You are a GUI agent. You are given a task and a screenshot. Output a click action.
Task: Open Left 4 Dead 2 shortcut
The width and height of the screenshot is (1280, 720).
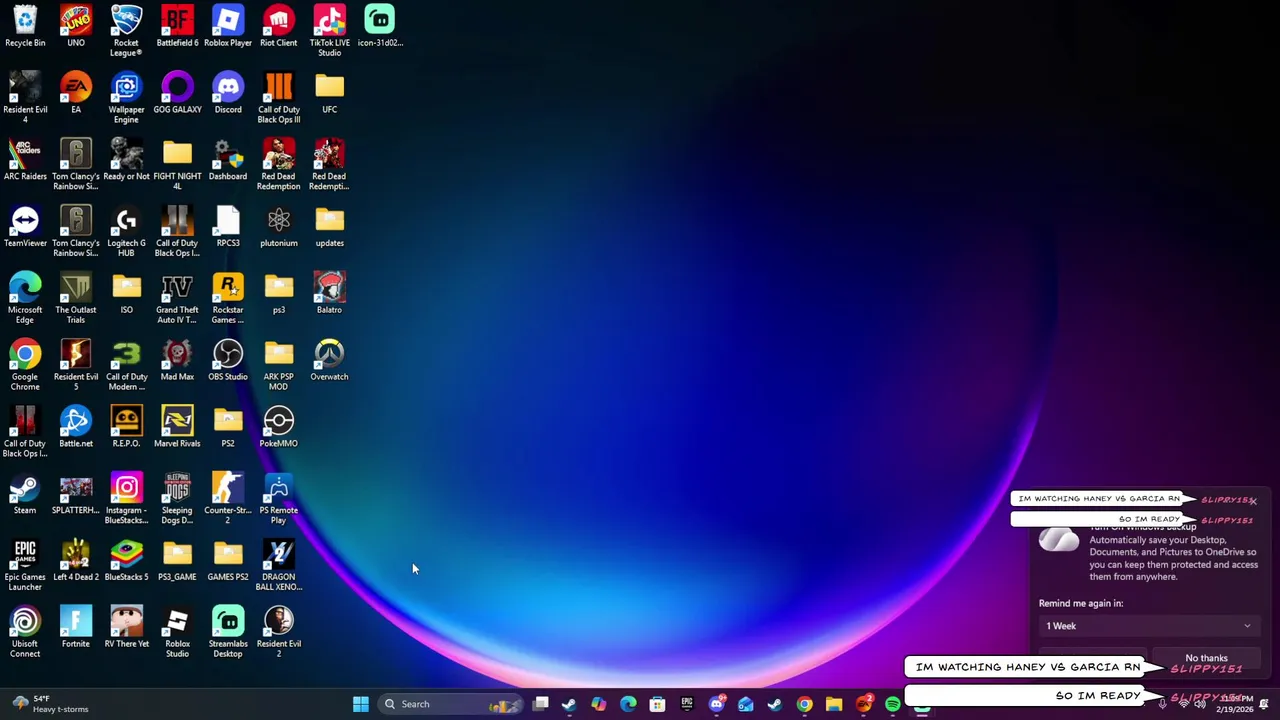[76, 562]
